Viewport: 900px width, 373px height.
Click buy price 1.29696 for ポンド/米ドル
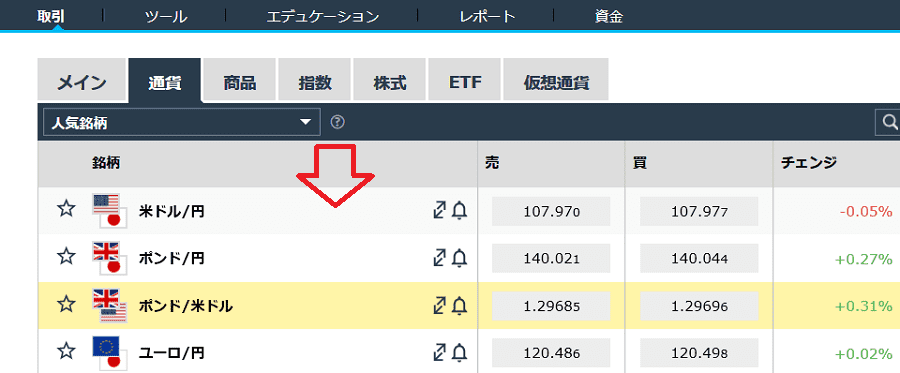(x=699, y=306)
